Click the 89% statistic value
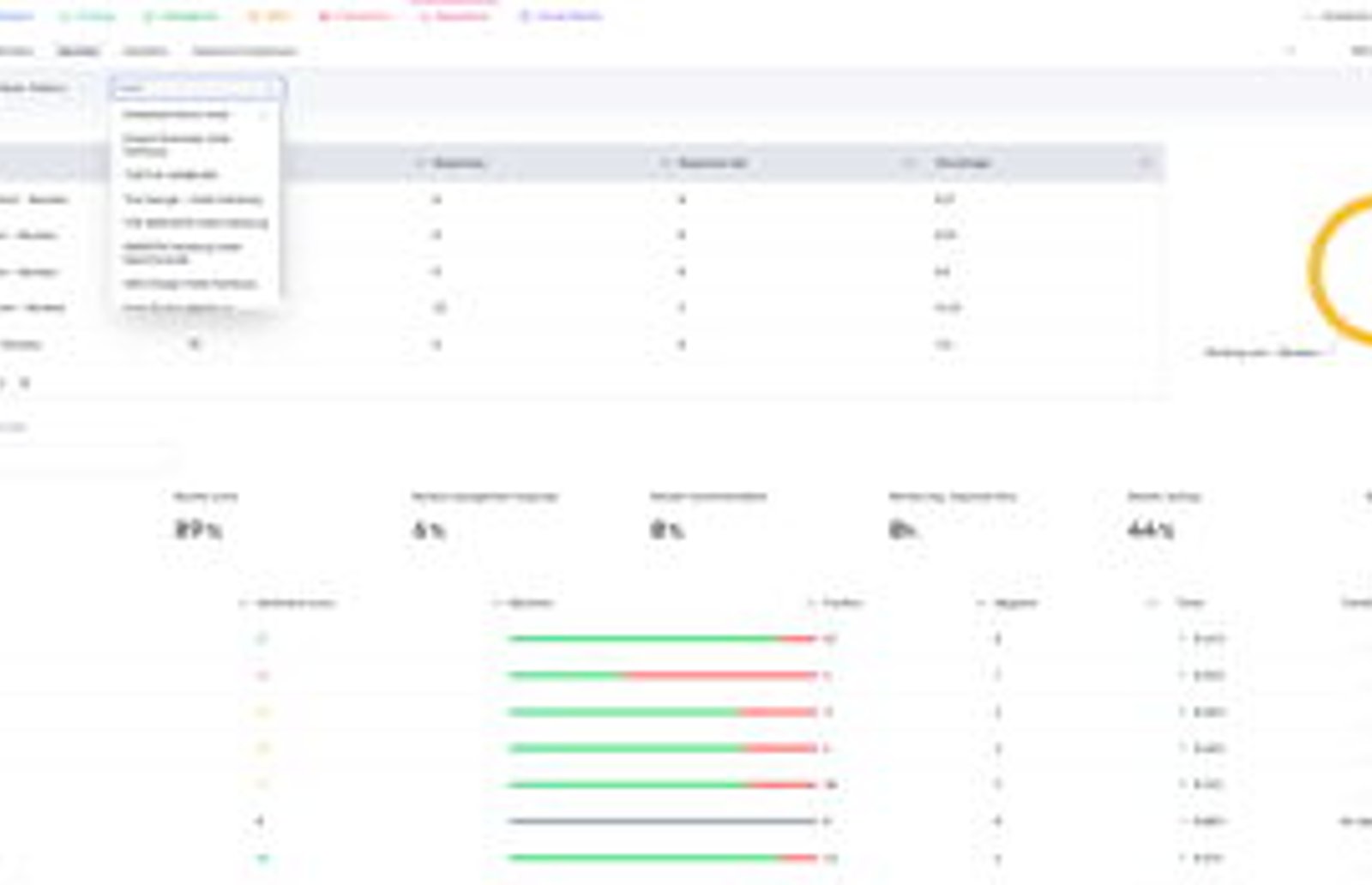This screenshot has width=1372, height=885. pyautogui.click(x=198, y=529)
